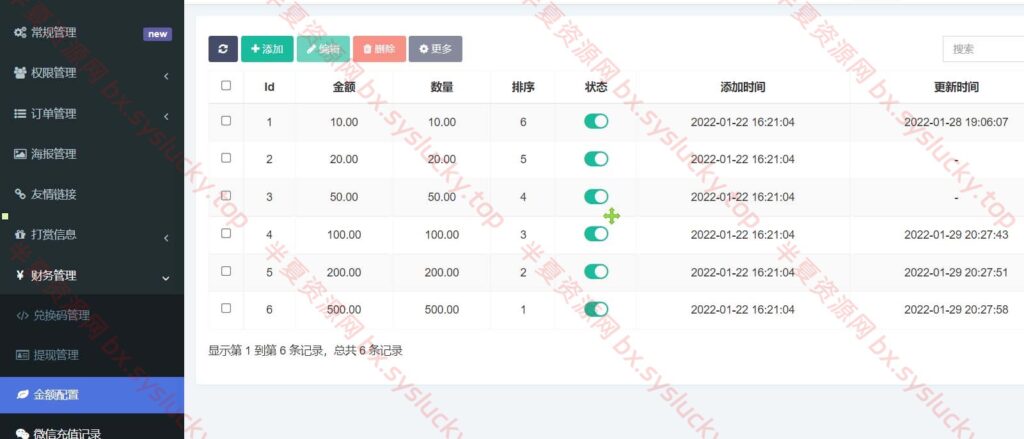Screen dimensions: 1024x439
Task: Click the 2022-01-29 20:27:43 update time
Action: [x=956, y=235]
